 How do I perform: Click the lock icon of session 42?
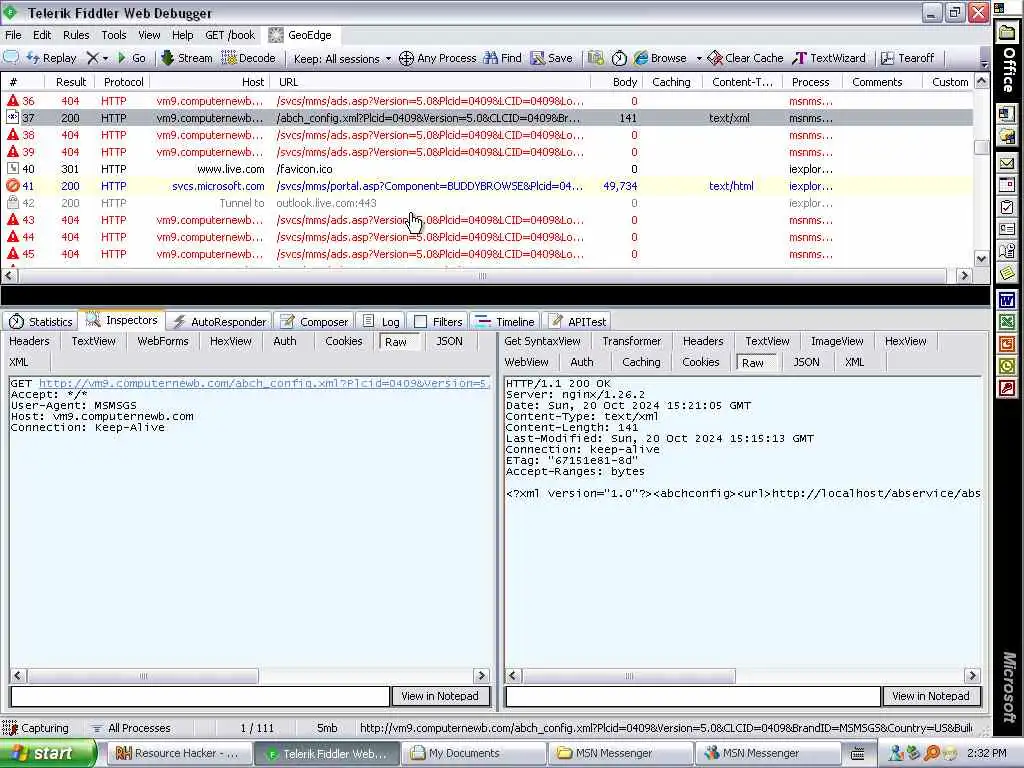click(12, 202)
